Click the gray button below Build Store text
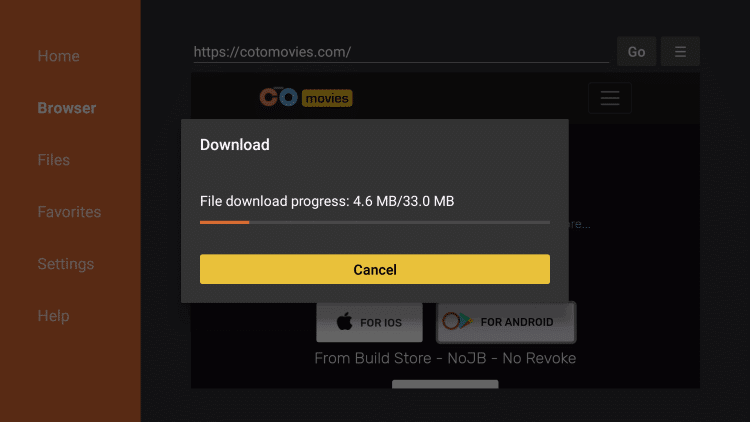This screenshot has width=750, height=422. coord(445,384)
